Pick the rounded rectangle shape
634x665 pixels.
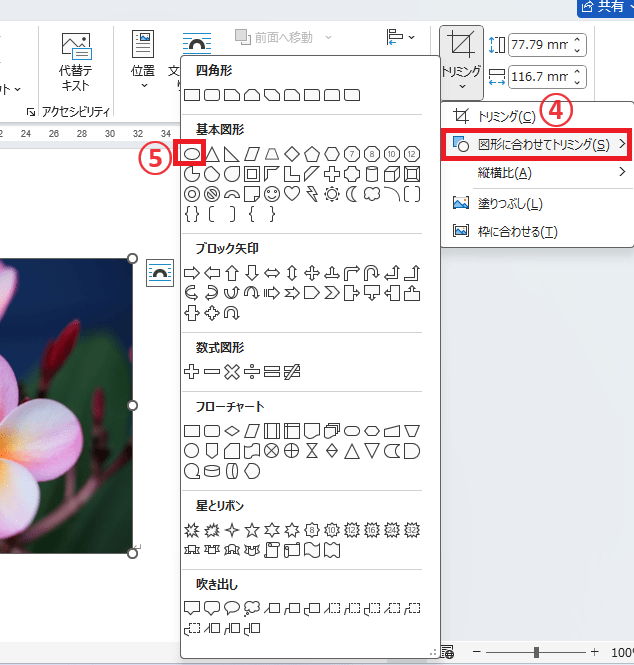pos(212,95)
